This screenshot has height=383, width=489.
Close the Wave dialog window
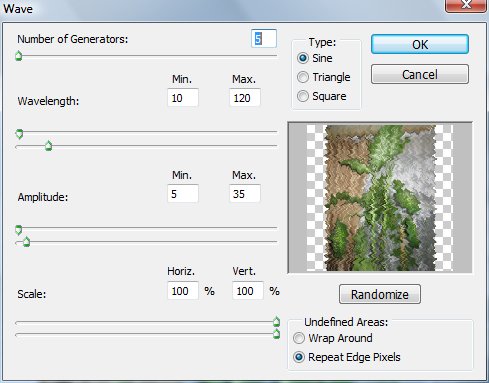(466, 5)
